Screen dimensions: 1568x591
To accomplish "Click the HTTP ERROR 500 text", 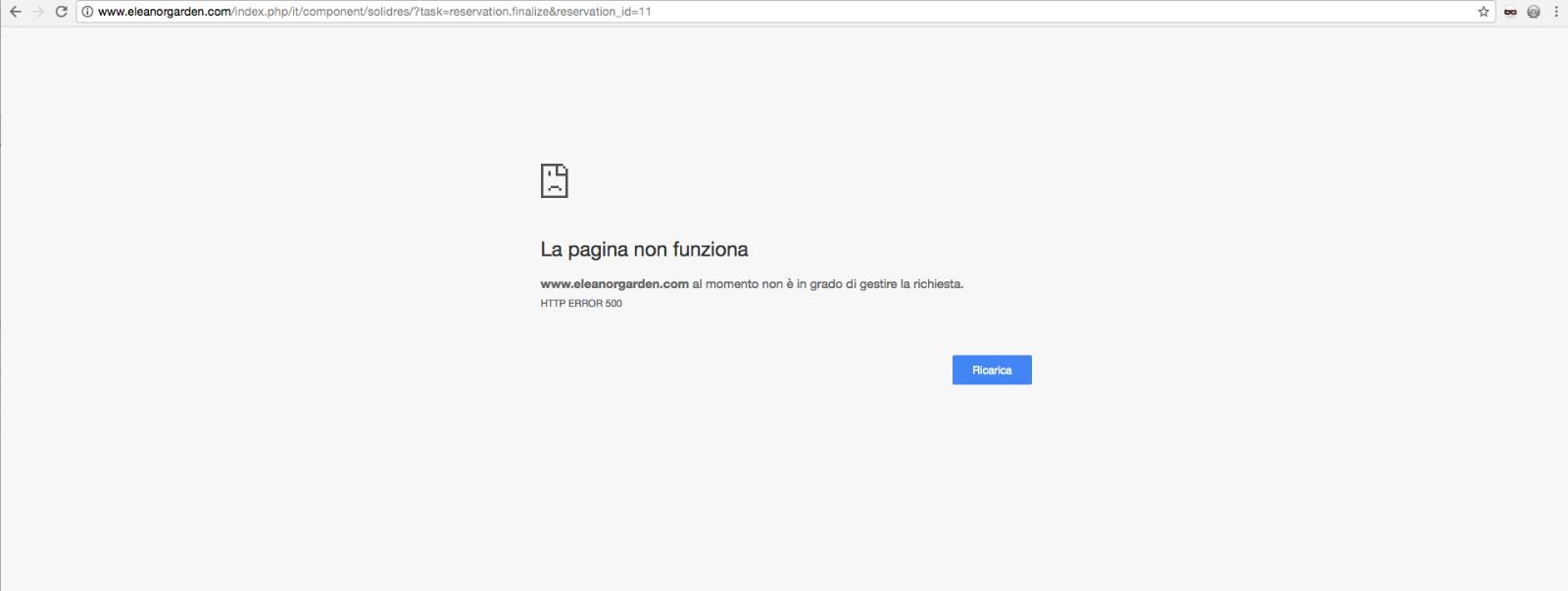I will (x=581, y=304).
